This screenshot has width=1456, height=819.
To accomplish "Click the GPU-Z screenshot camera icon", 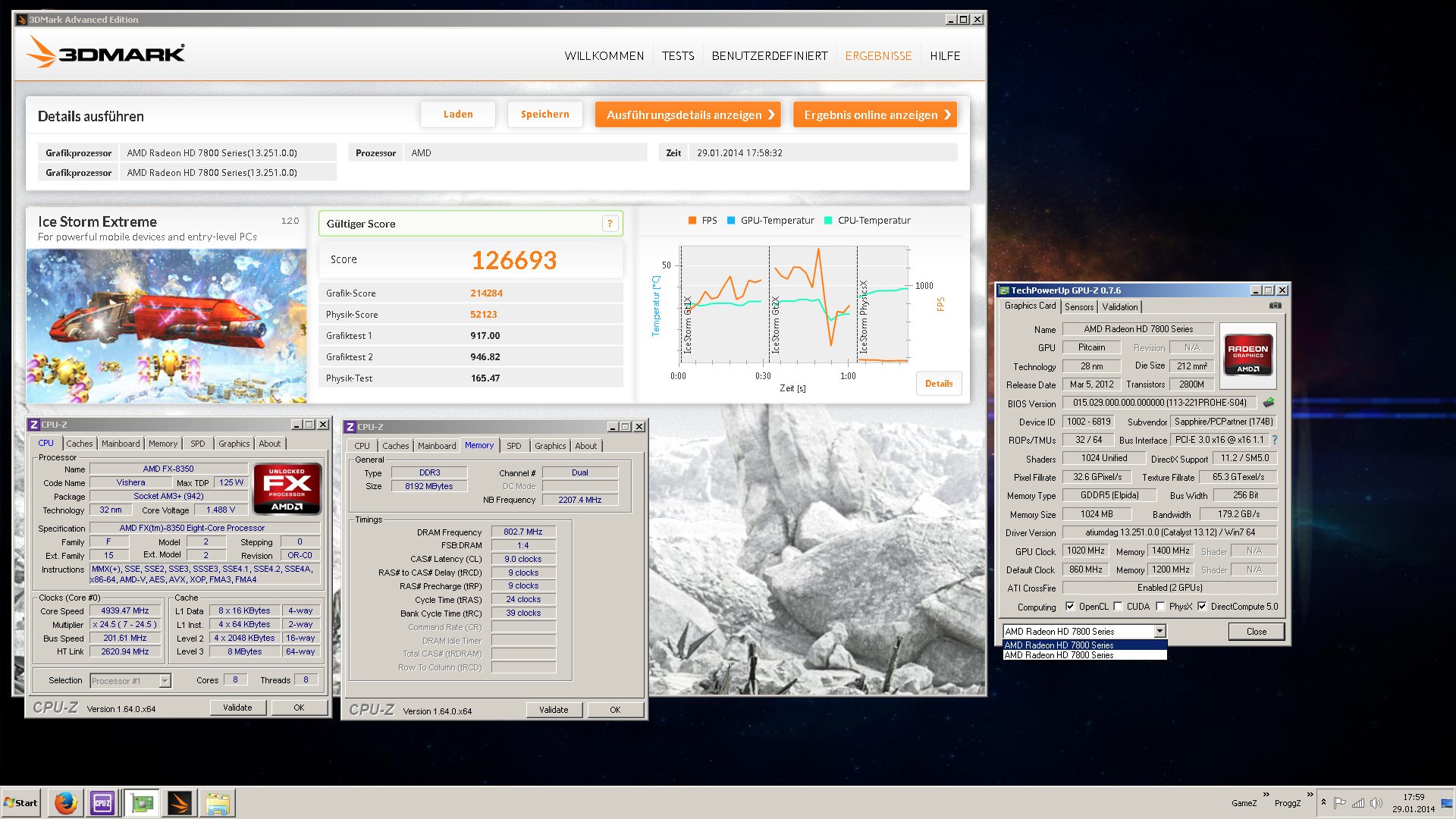I will 1276,306.
